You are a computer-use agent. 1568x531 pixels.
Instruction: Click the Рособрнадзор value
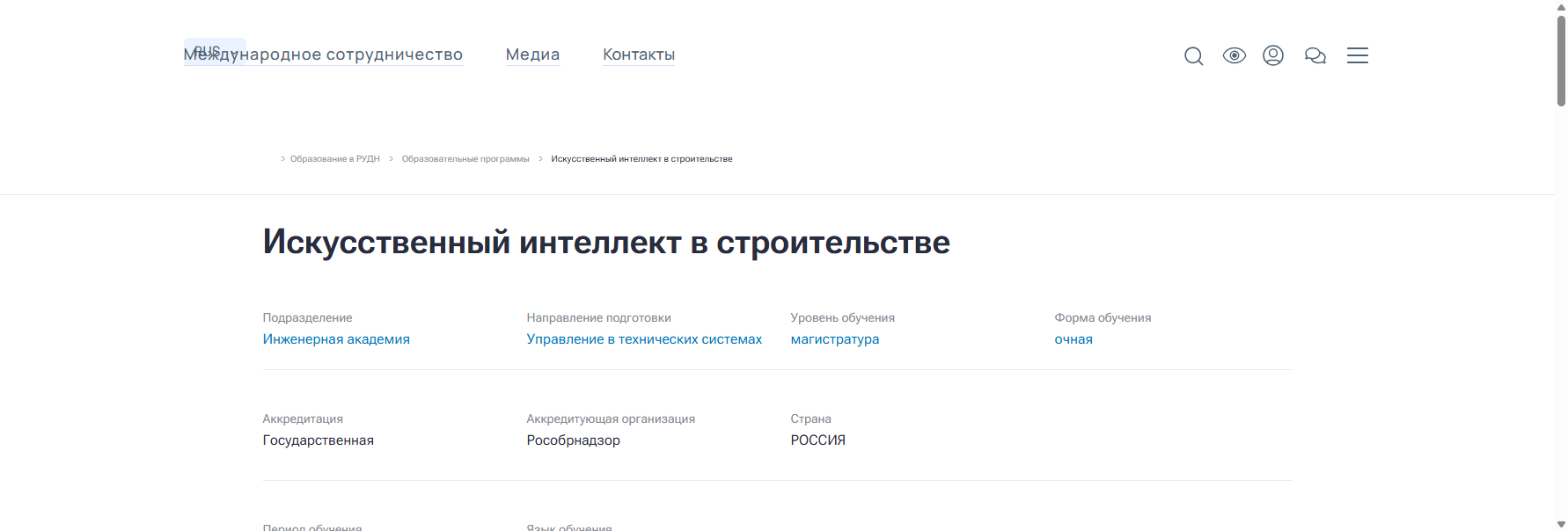pos(574,440)
